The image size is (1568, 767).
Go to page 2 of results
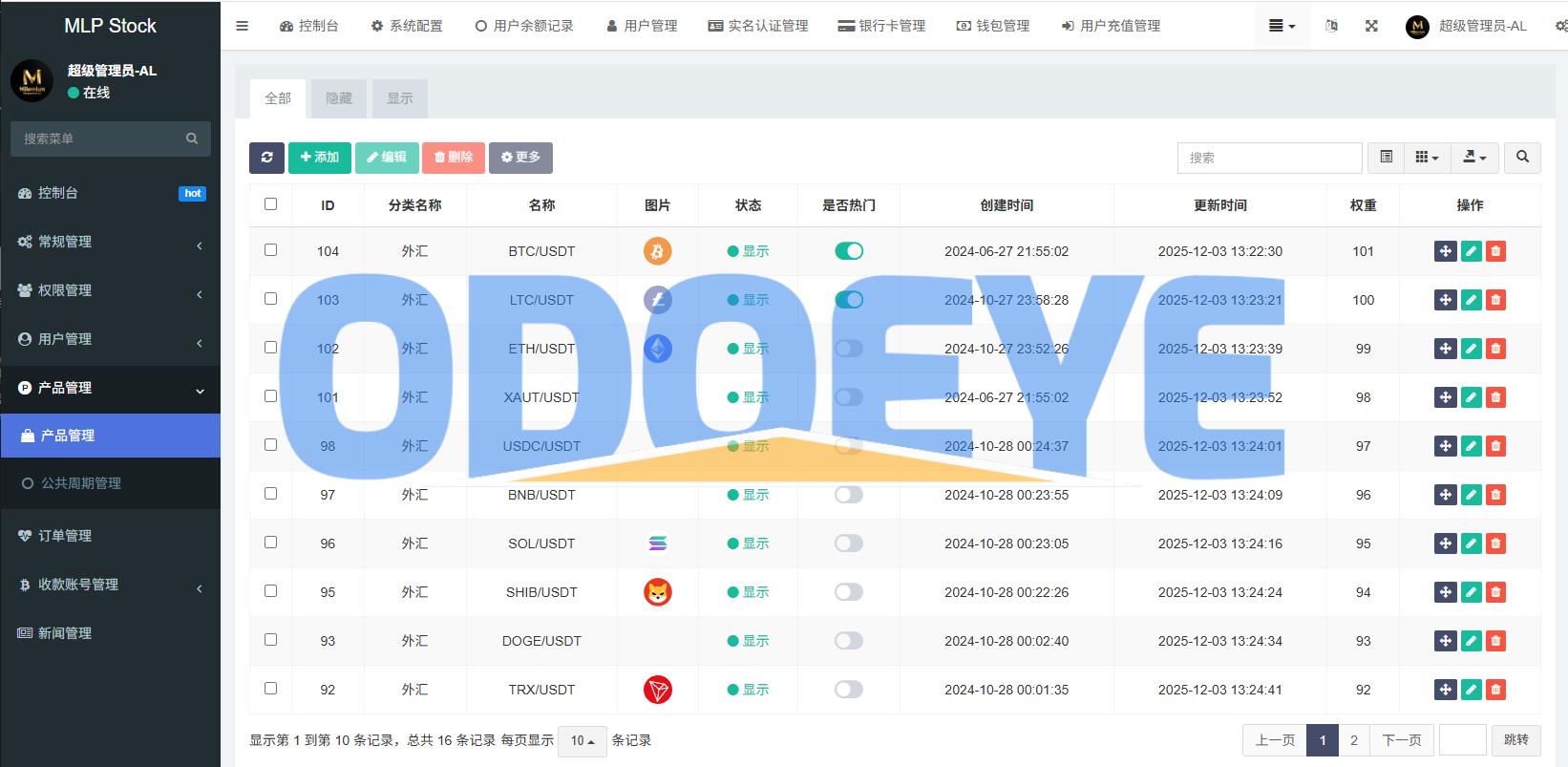point(1353,740)
